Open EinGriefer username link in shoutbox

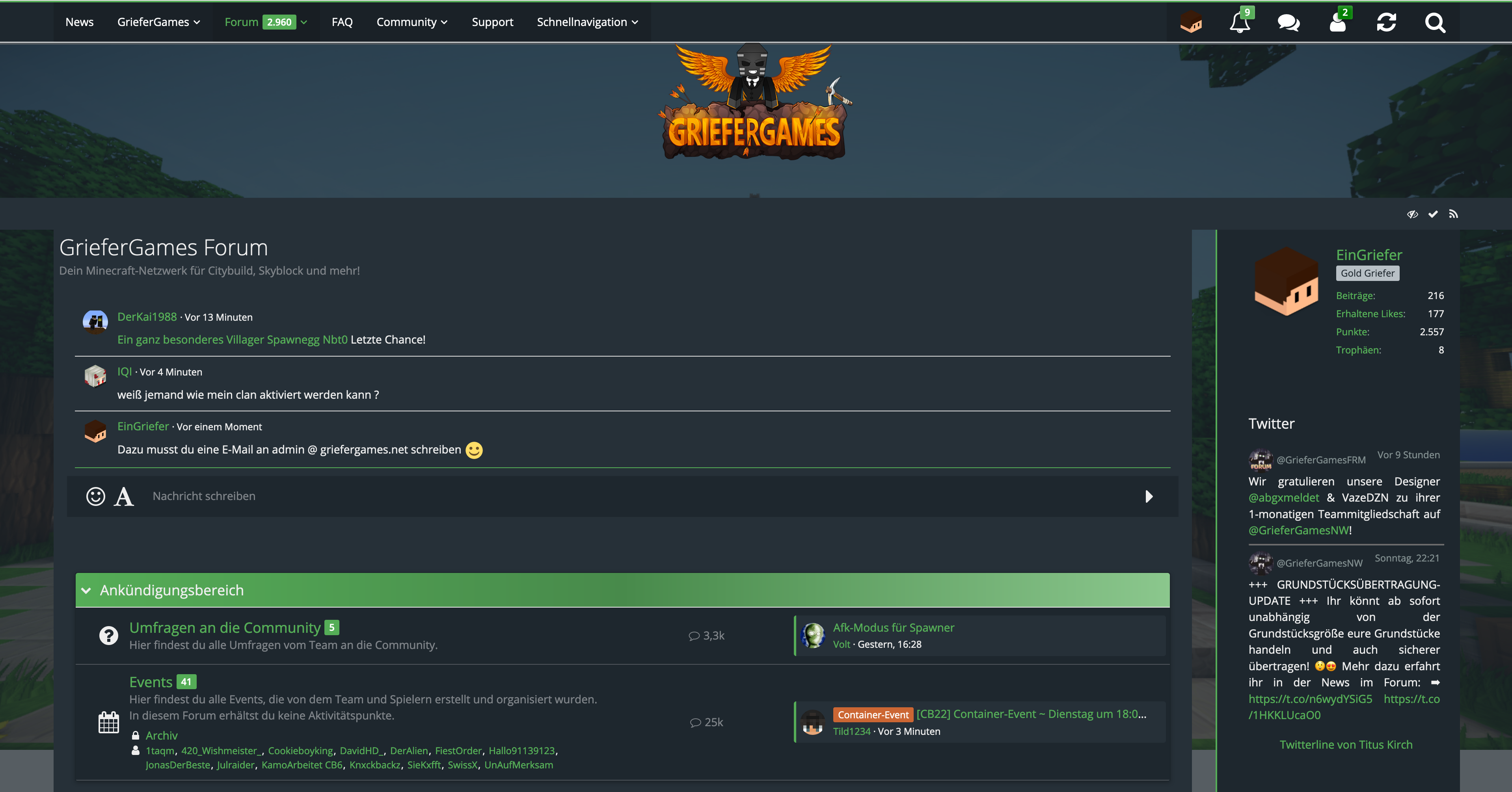pyautogui.click(x=143, y=426)
